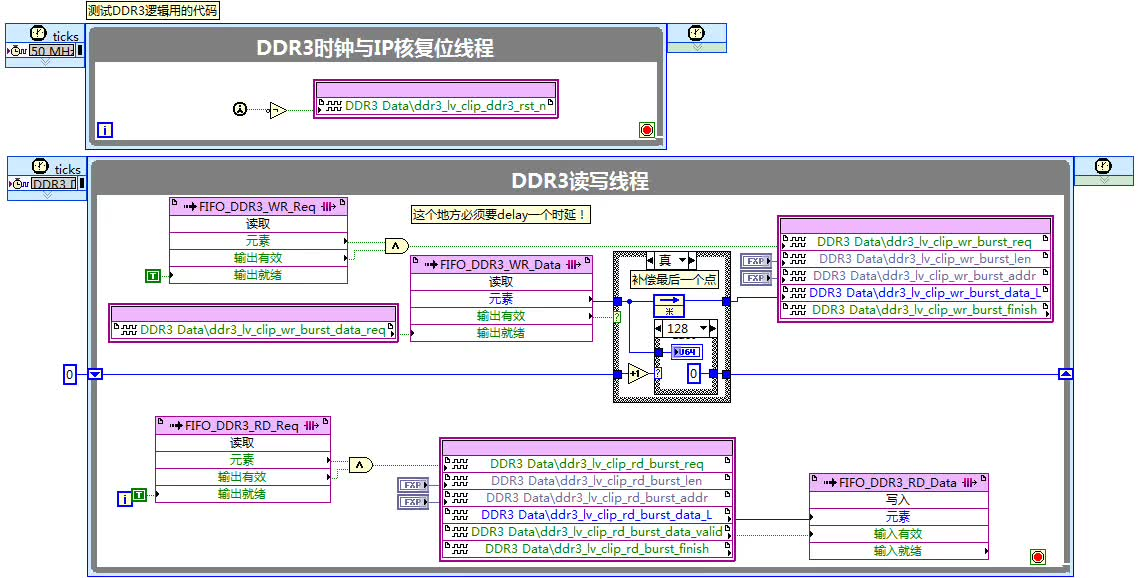Click the FXP constant wired to wr_burst_addr
This screenshot has height=578, width=1138.
(756, 277)
